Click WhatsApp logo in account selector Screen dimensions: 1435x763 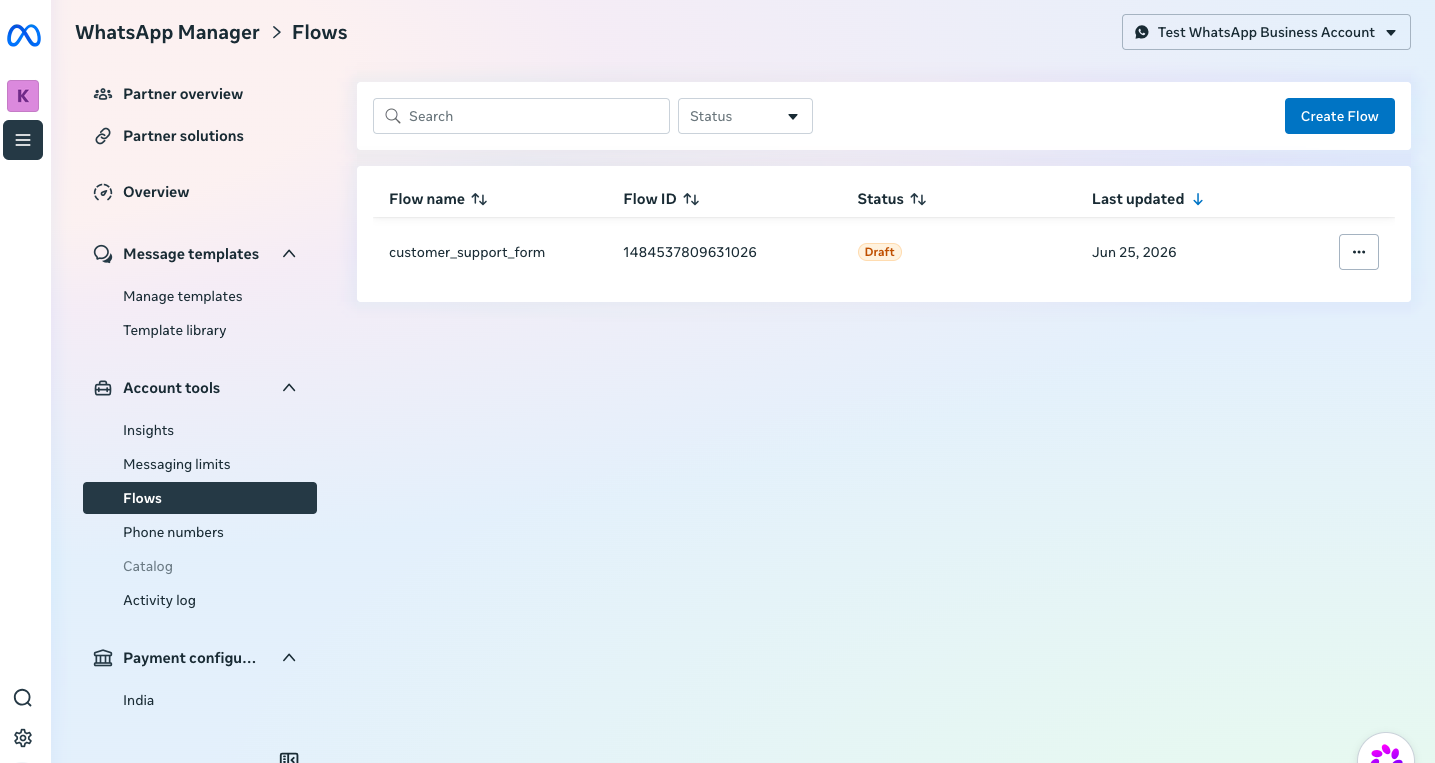(x=1142, y=32)
